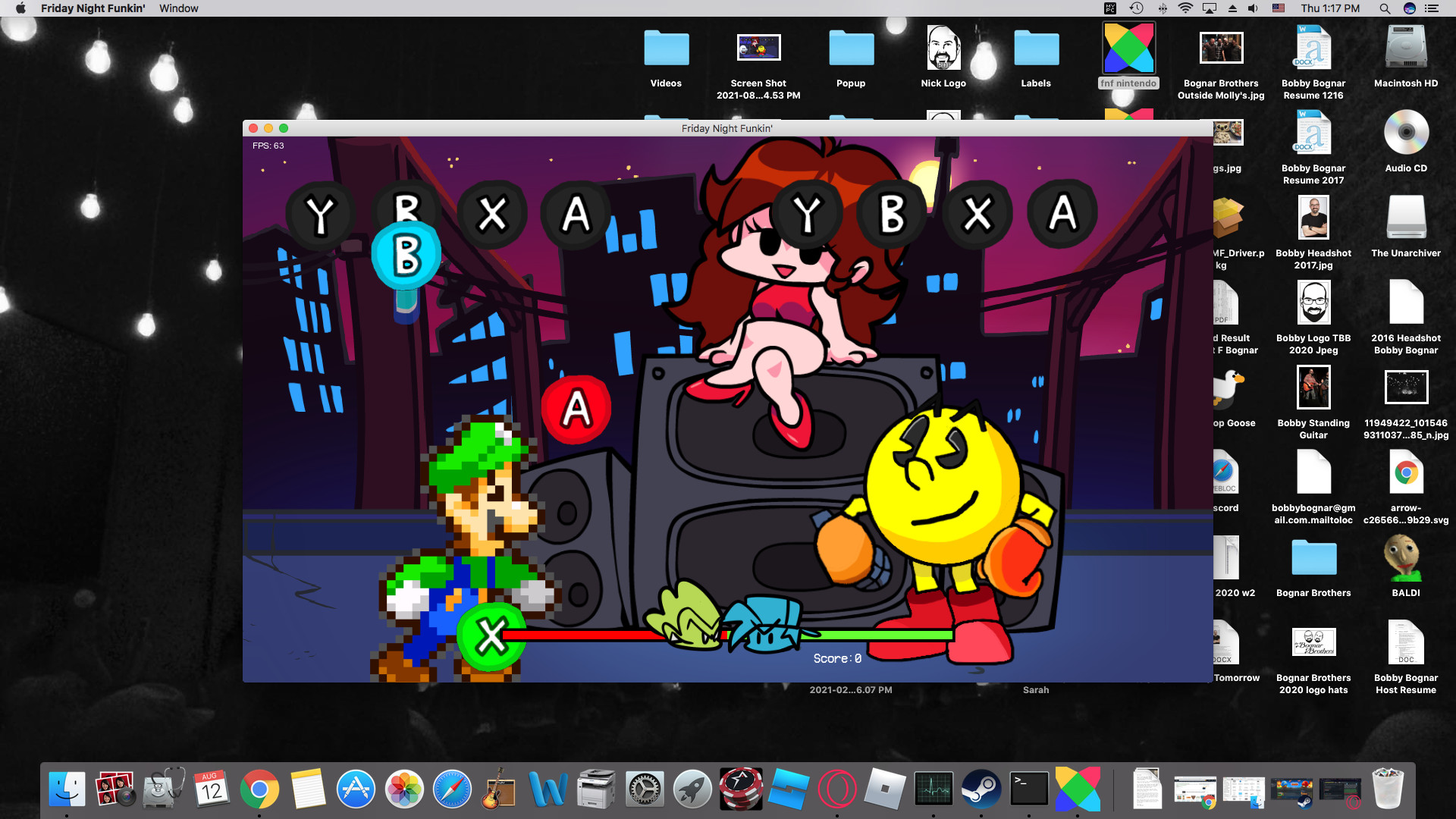The width and height of the screenshot is (1456, 819).
Task: Open Terminal from the Dock
Action: coord(1029,789)
